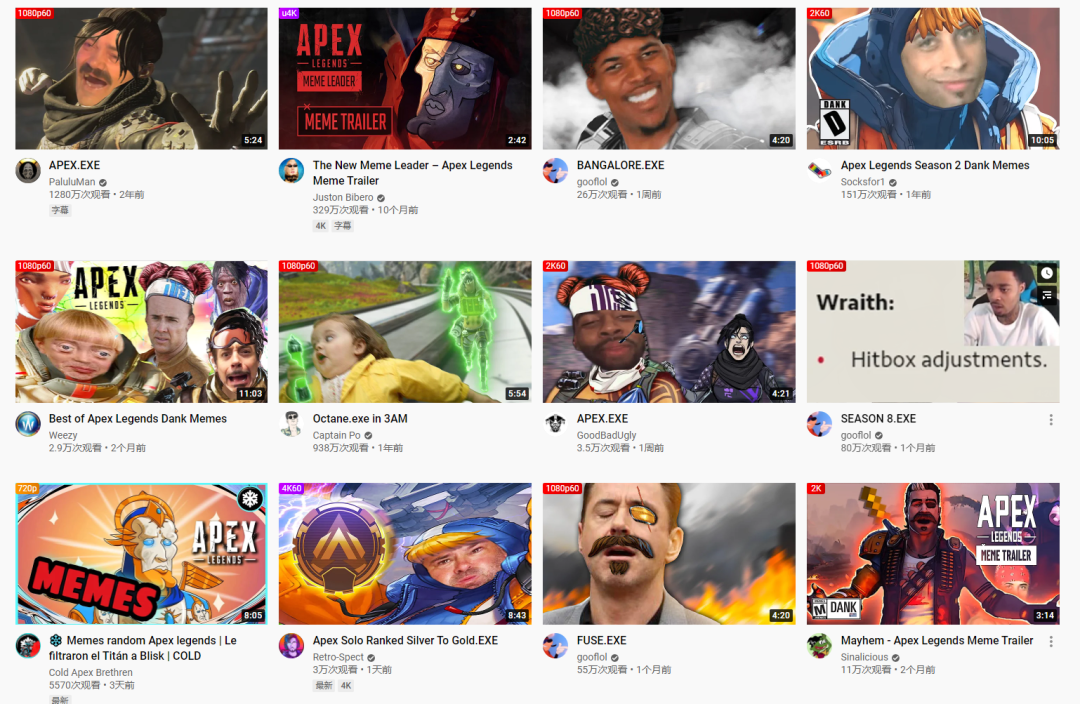
Task: Open BANGALORE.EXE title link
Action: pos(621,165)
